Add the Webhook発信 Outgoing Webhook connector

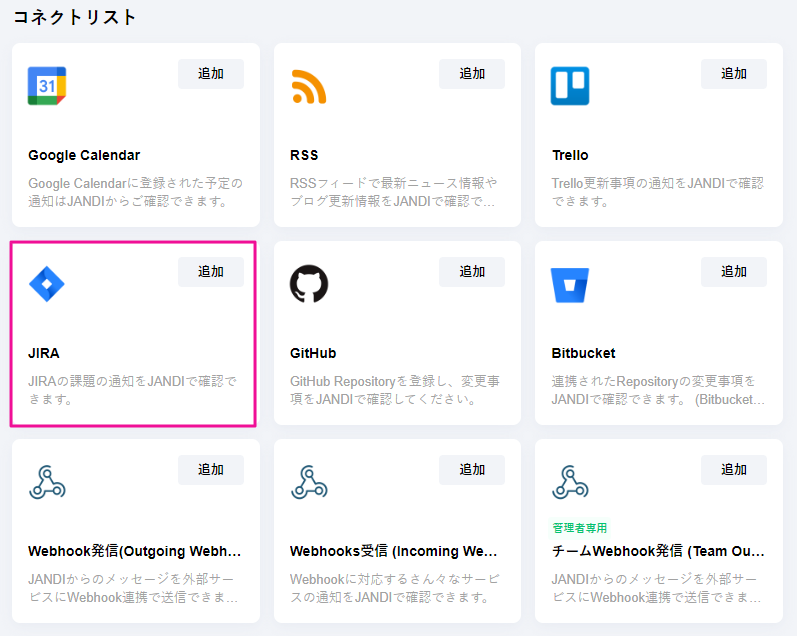point(210,470)
